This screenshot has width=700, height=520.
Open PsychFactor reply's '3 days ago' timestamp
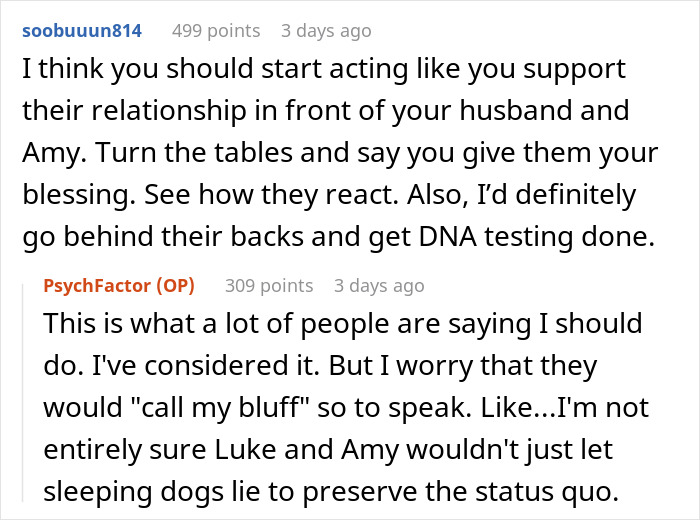[x=379, y=286]
